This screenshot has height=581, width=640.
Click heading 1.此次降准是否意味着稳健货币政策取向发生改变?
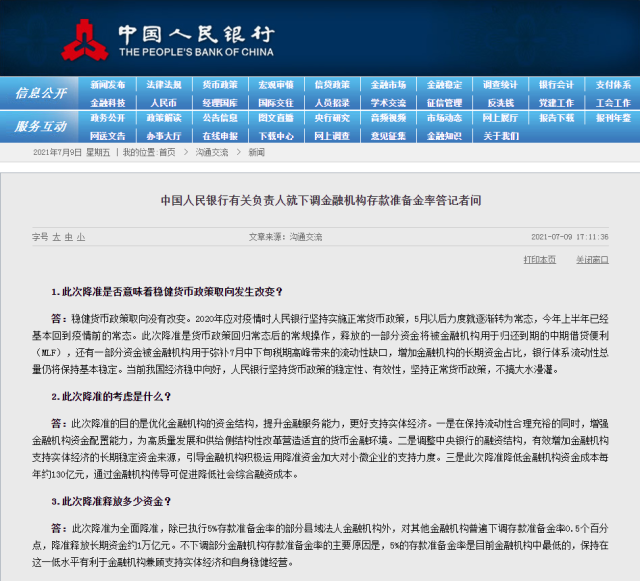(x=167, y=292)
